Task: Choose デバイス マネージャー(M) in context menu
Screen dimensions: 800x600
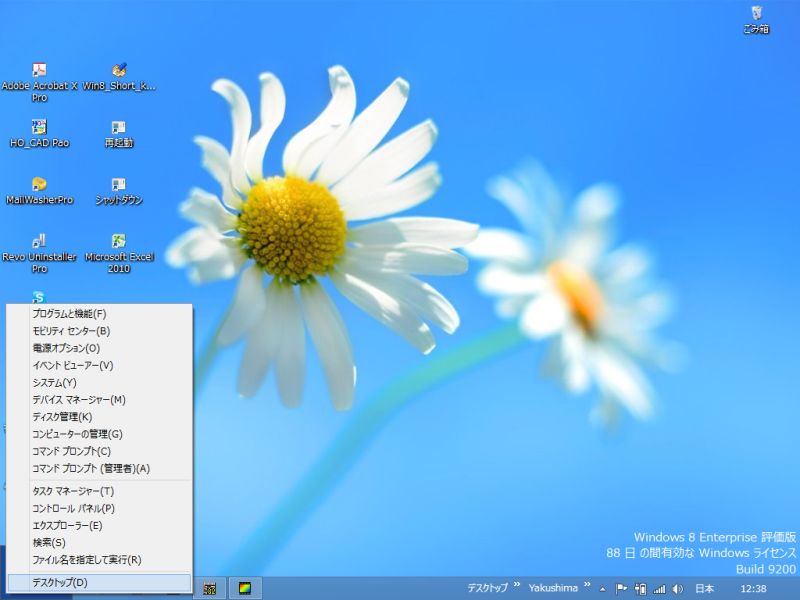Action: (78, 399)
